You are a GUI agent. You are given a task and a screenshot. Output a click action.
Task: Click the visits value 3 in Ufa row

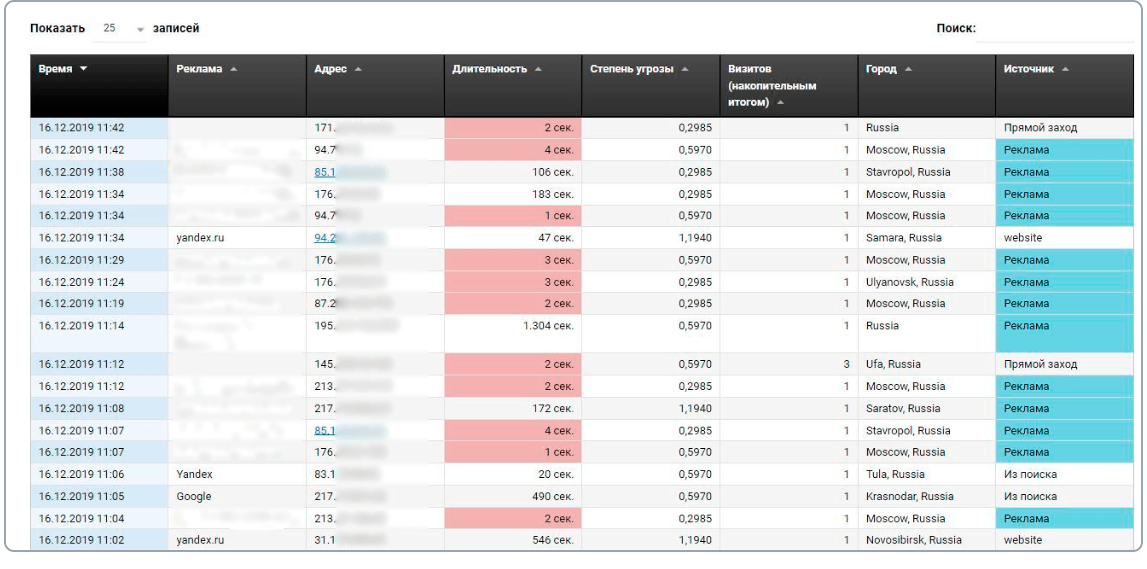pos(846,365)
